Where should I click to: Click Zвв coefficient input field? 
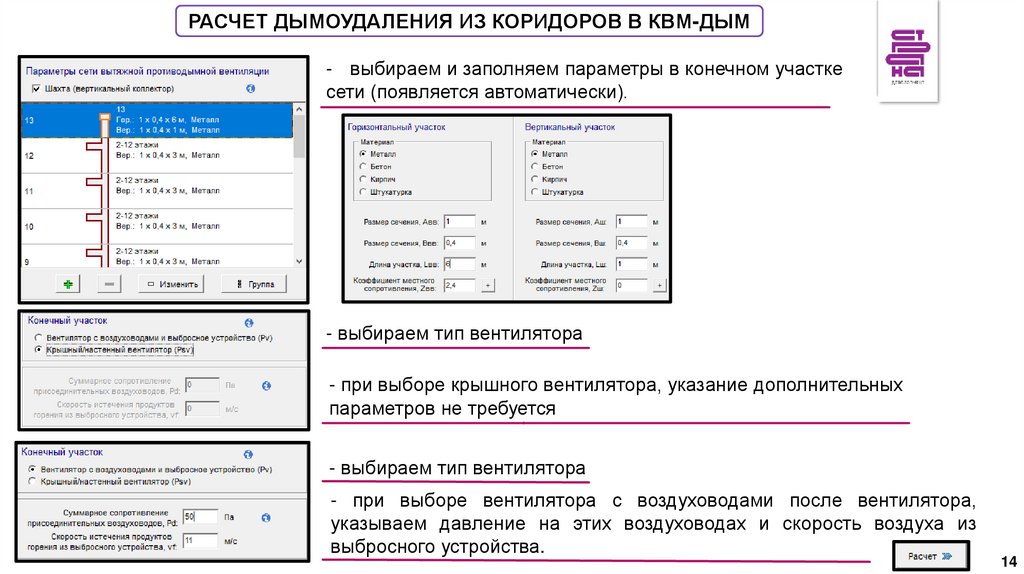pos(459,285)
